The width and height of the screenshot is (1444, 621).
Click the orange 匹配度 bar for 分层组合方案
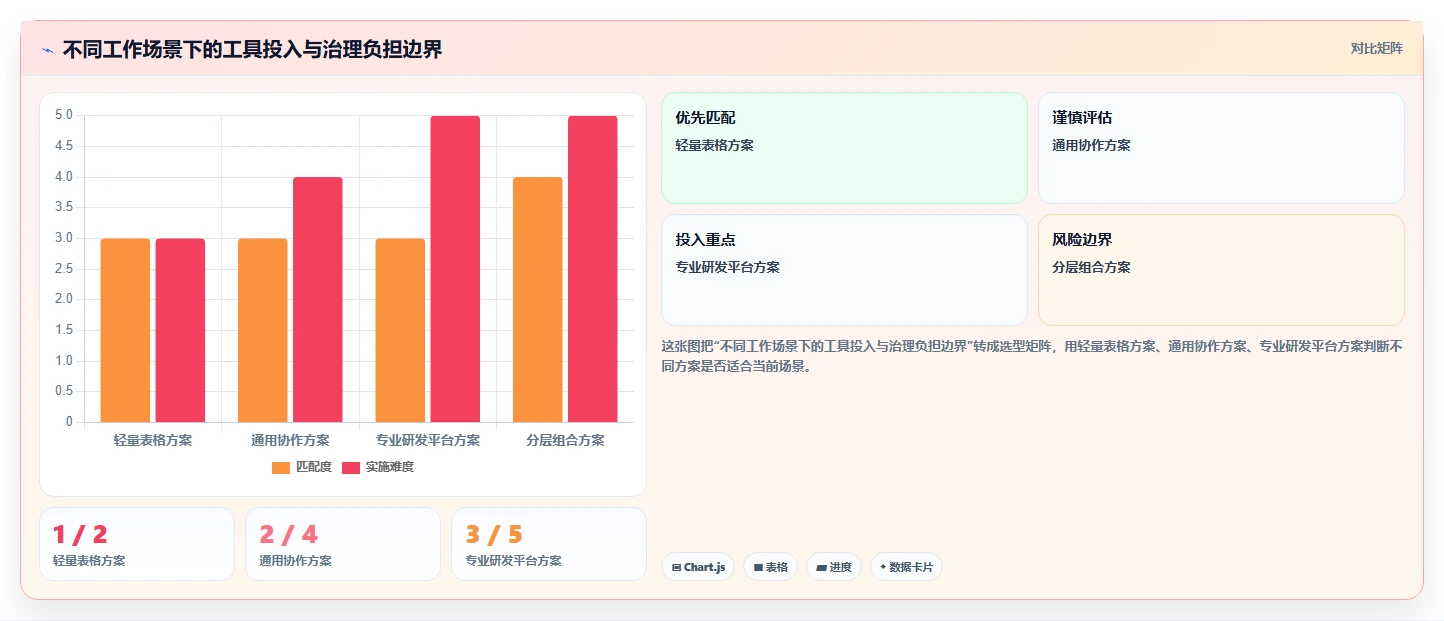pos(538,300)
